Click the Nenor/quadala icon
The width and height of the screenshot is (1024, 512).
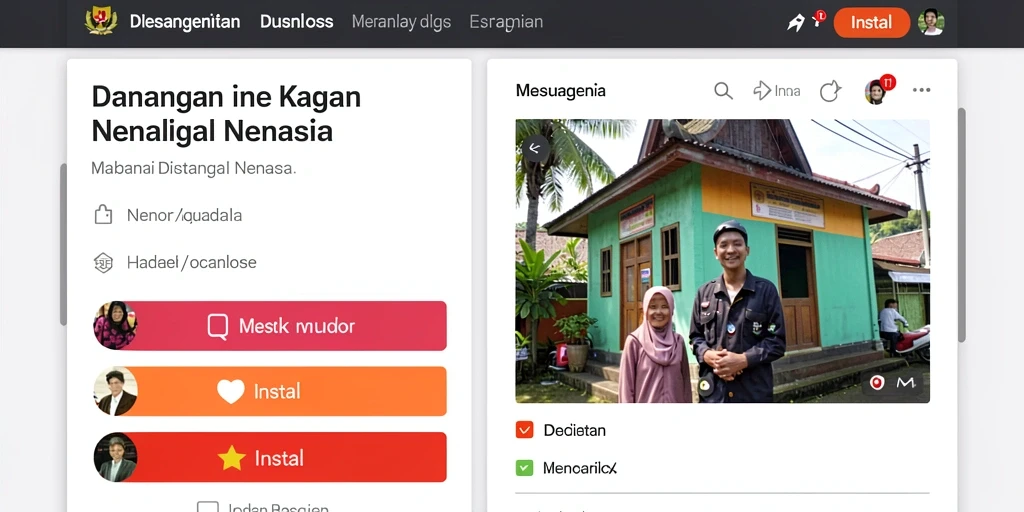coord(103,215)
